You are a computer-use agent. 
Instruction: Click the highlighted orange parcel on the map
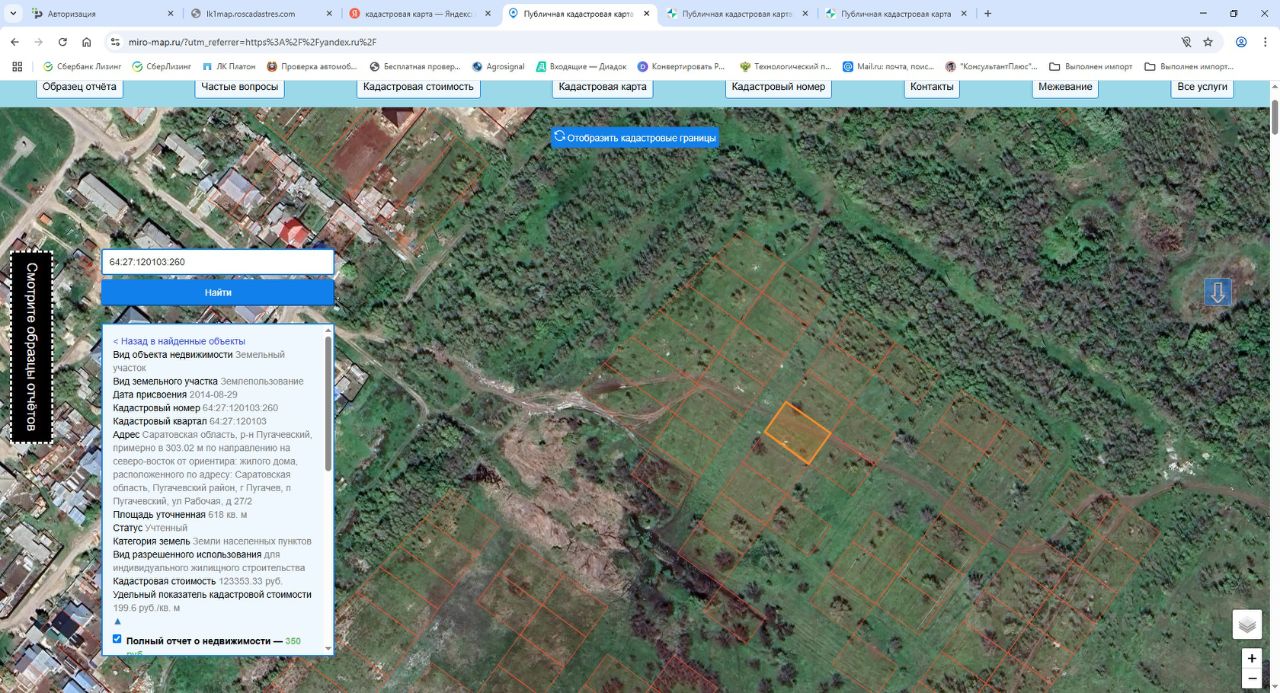coord(797,433)
